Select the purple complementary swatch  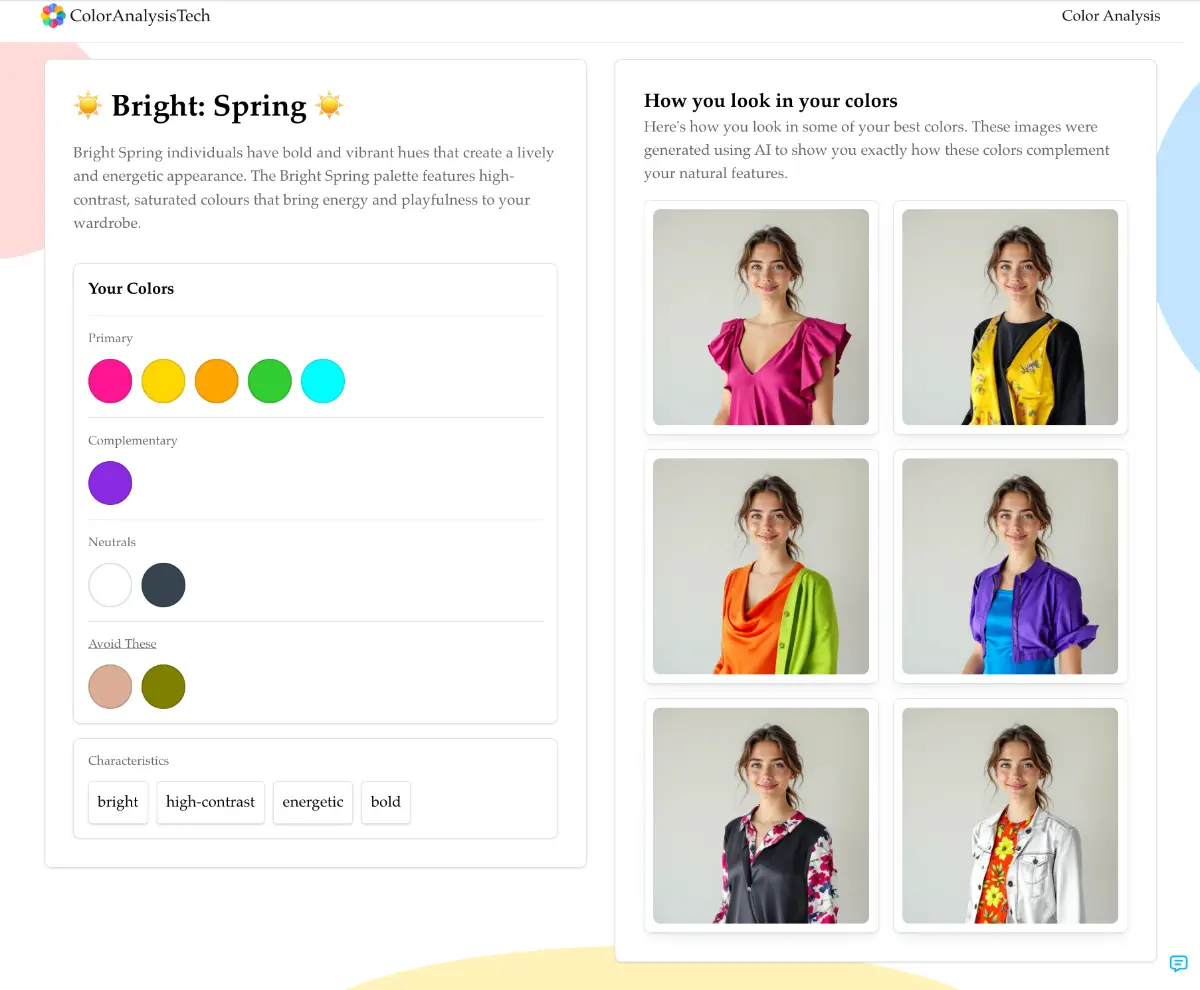pyautogui.click(x=110, y=483)
